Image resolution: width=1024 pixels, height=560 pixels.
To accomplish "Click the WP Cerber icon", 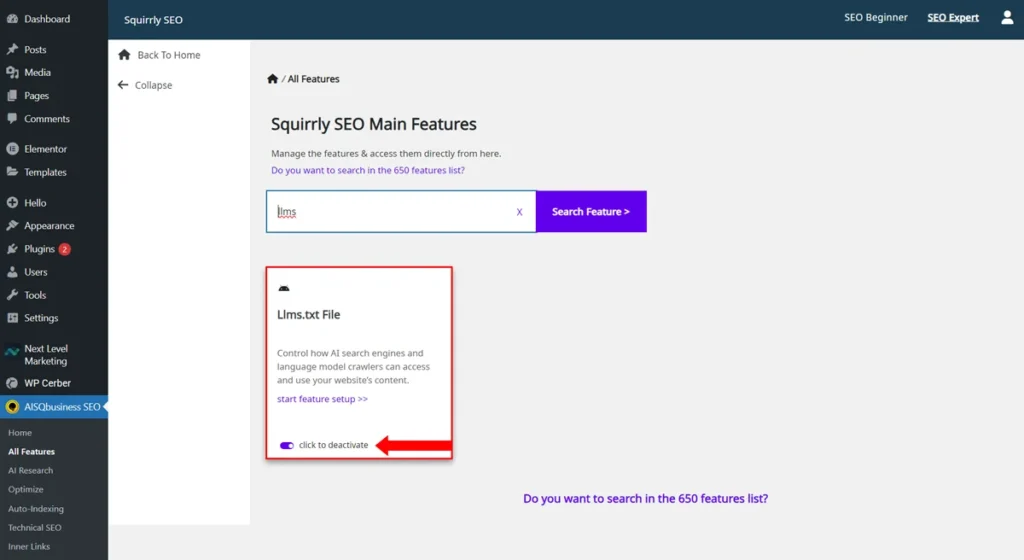I will 12,383.
